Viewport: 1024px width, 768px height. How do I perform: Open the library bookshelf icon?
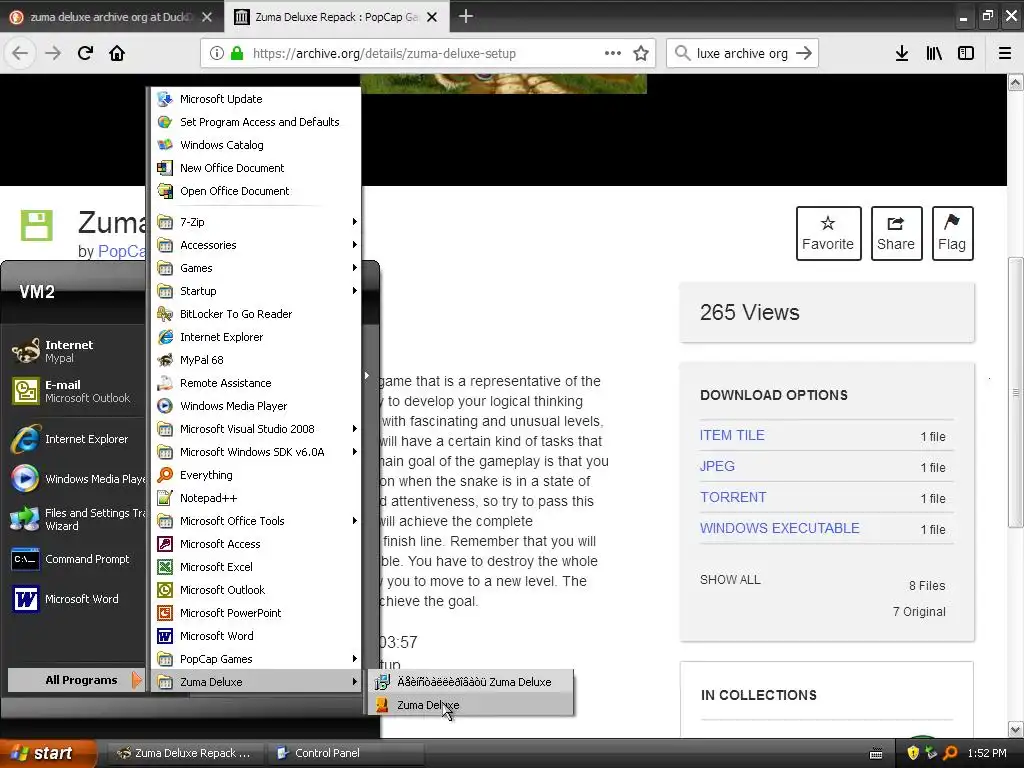click(x=934, y=54)
